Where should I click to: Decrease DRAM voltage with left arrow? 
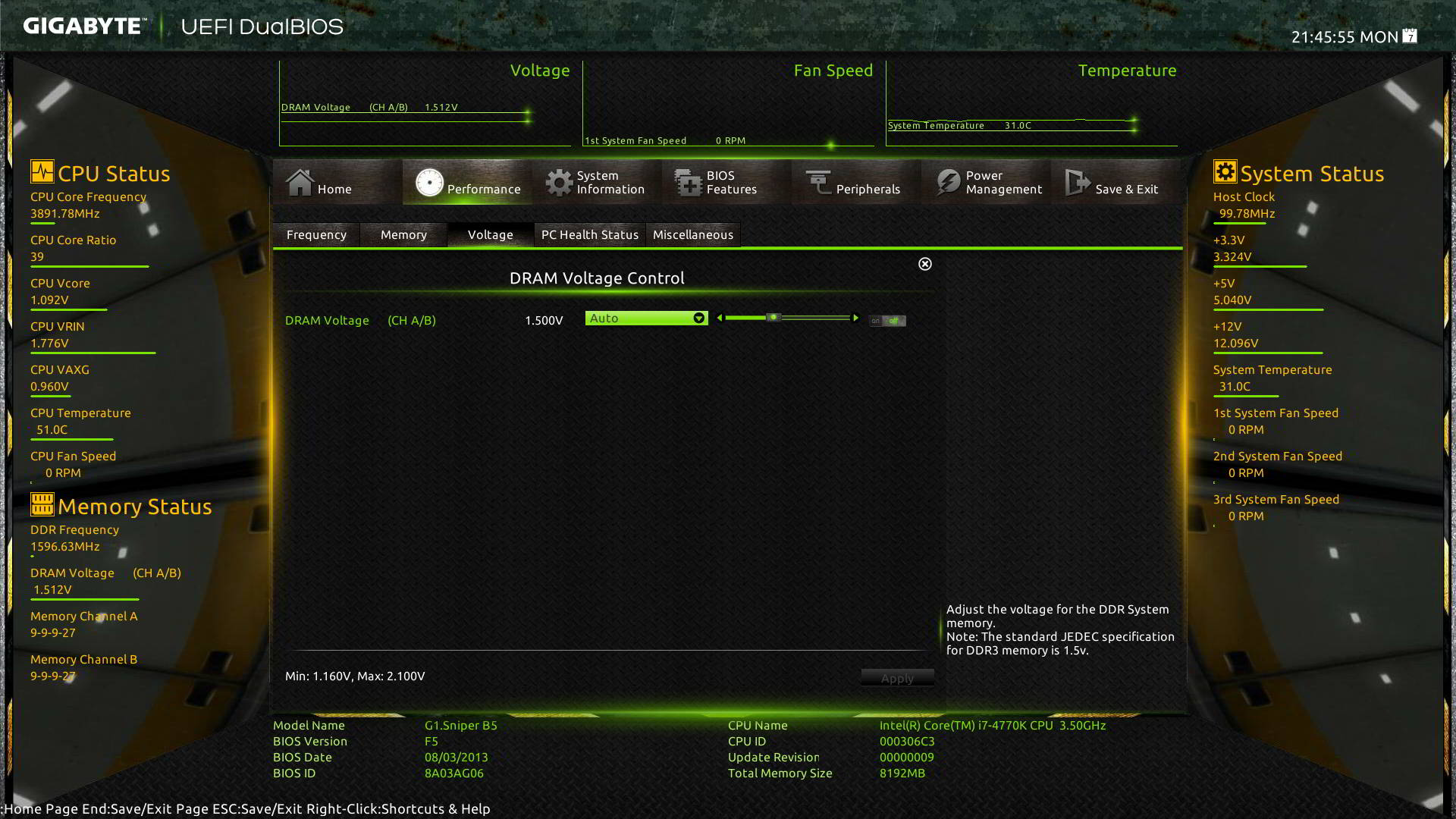[720, 318]
